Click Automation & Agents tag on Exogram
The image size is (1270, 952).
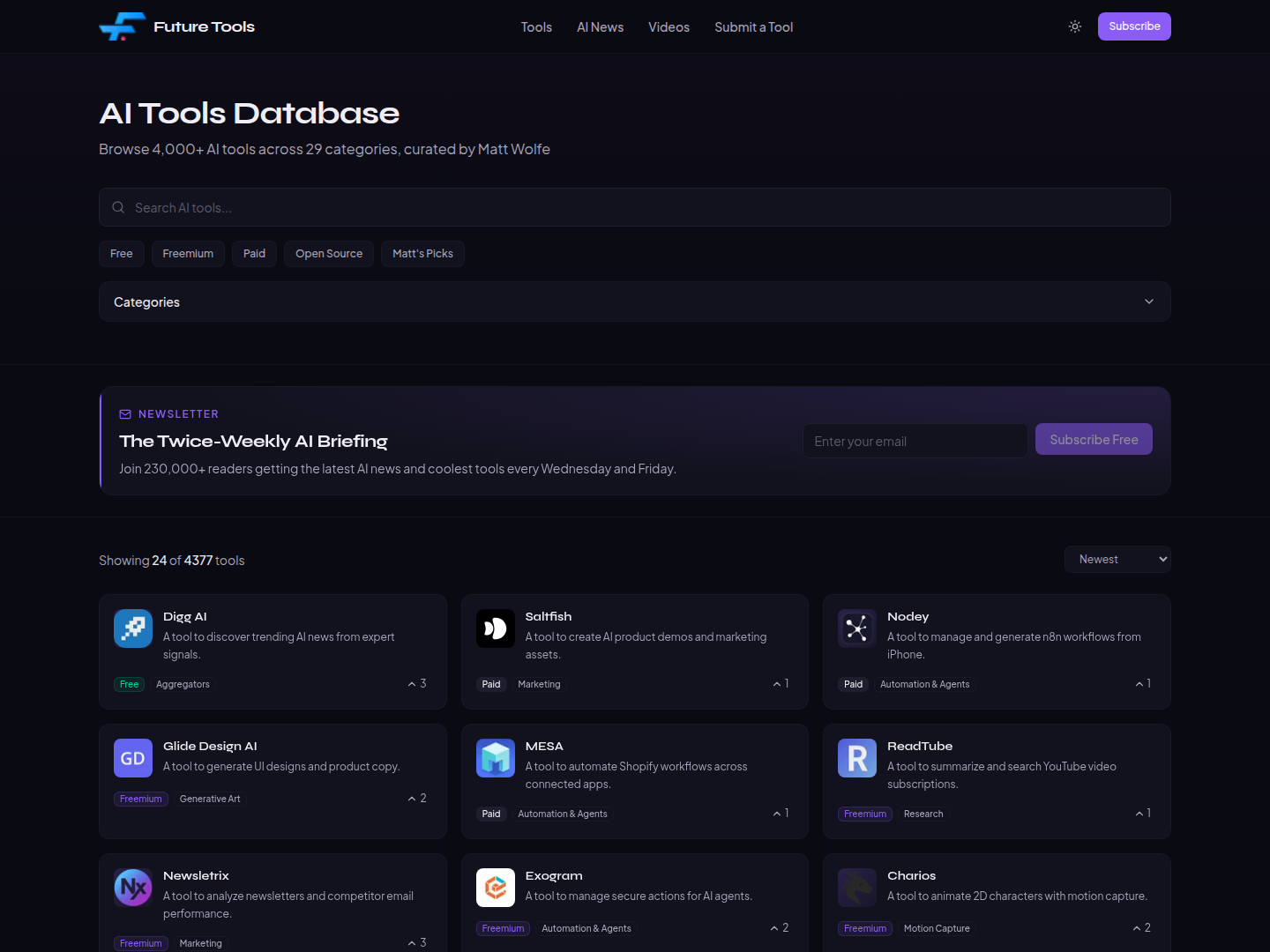click(586, 928)
